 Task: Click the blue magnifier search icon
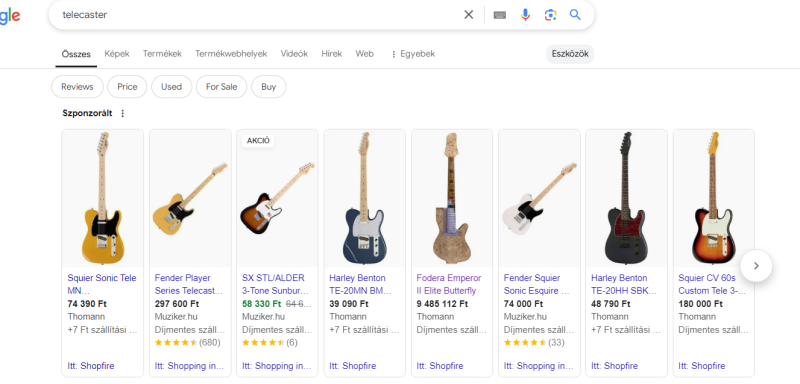[x=575, y=15]
